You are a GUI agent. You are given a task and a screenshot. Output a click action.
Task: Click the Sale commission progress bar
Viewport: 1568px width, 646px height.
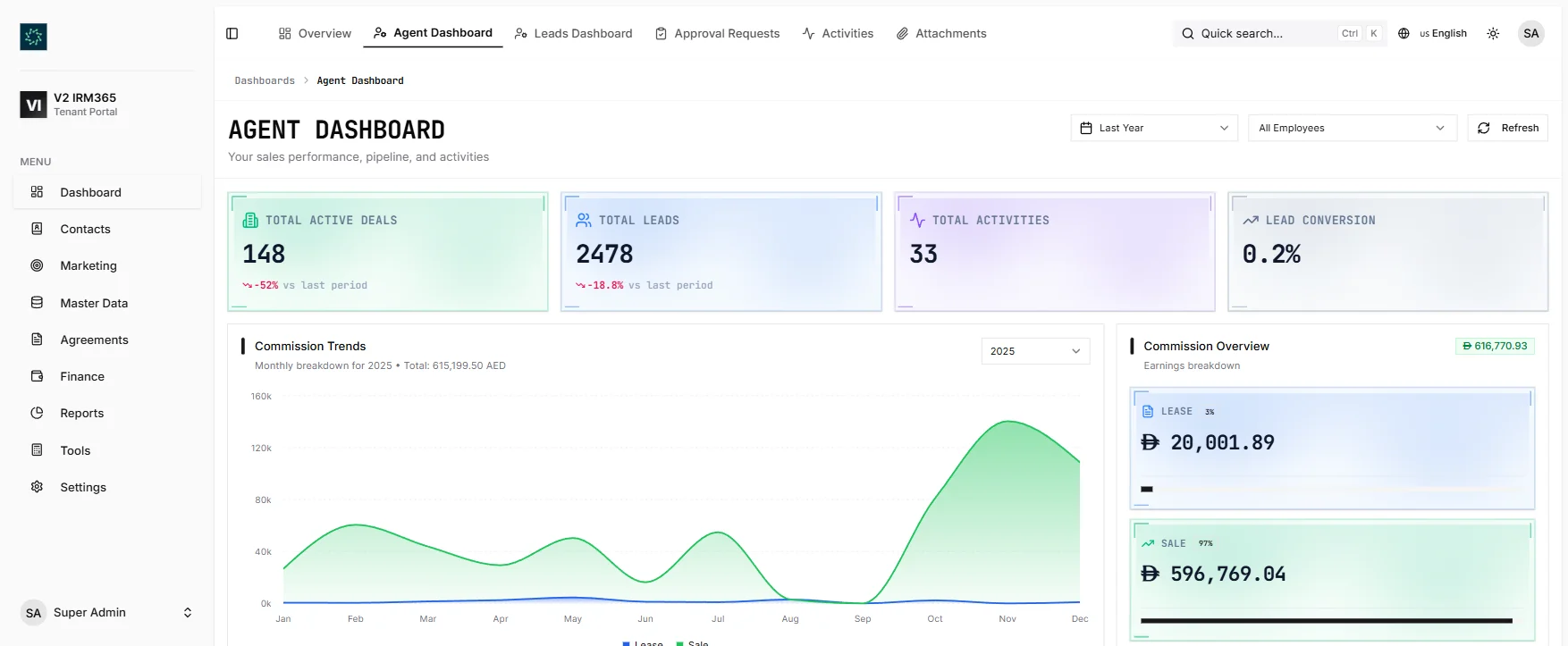[x=1326, y=620]
